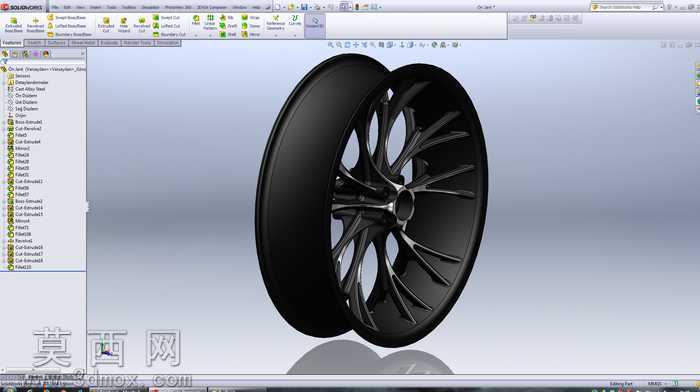700x392 pixels.
Task: Switch to the Sheet Metal tab
Action: coord(83,43)
